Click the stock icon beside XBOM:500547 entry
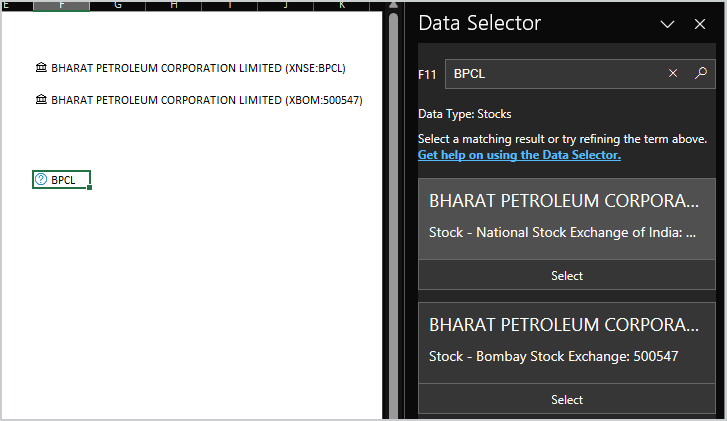 (40, 100)
